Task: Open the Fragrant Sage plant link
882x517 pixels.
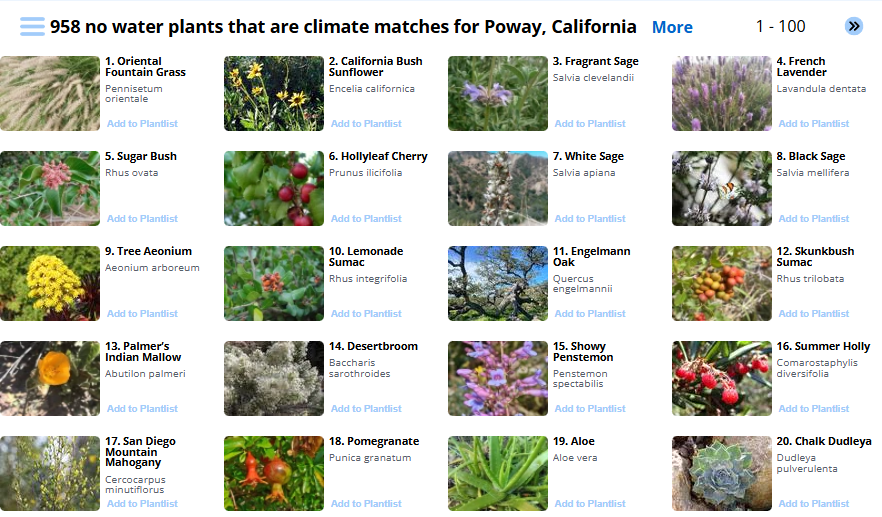Action: tap(595, 62)
